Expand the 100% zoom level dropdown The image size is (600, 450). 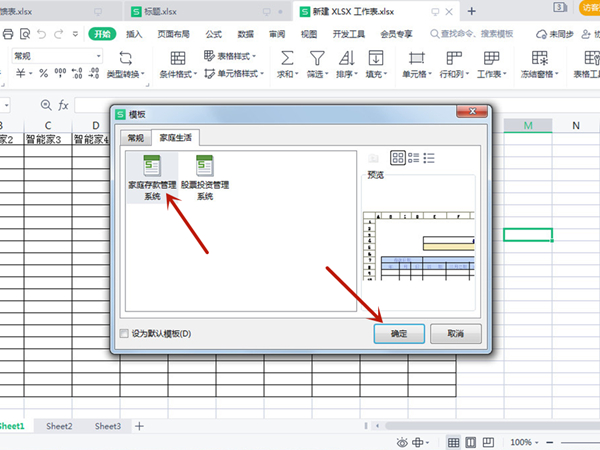(x=536, y=442)
